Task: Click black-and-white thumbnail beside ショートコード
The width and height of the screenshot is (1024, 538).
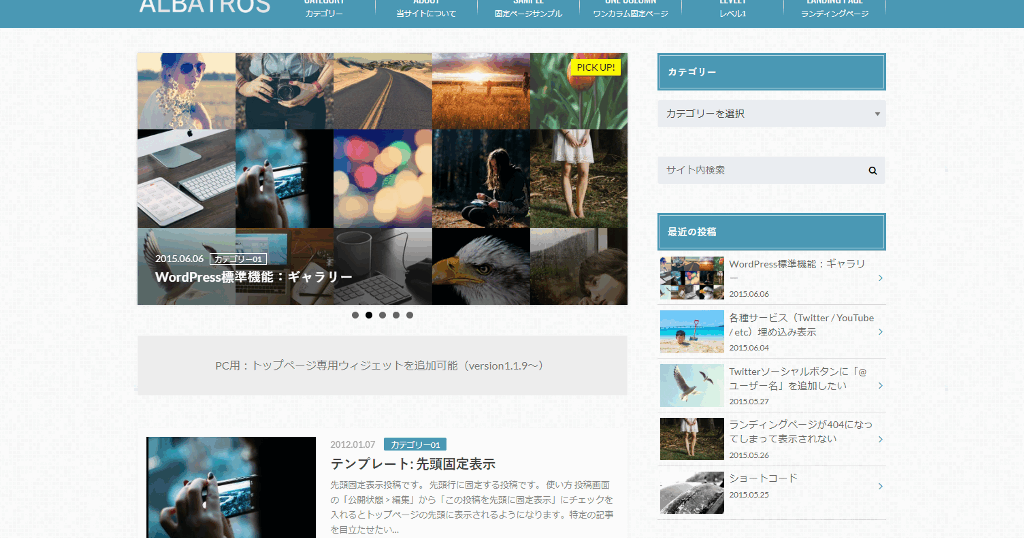Action: pyautogui.click(x=692, y=492)
